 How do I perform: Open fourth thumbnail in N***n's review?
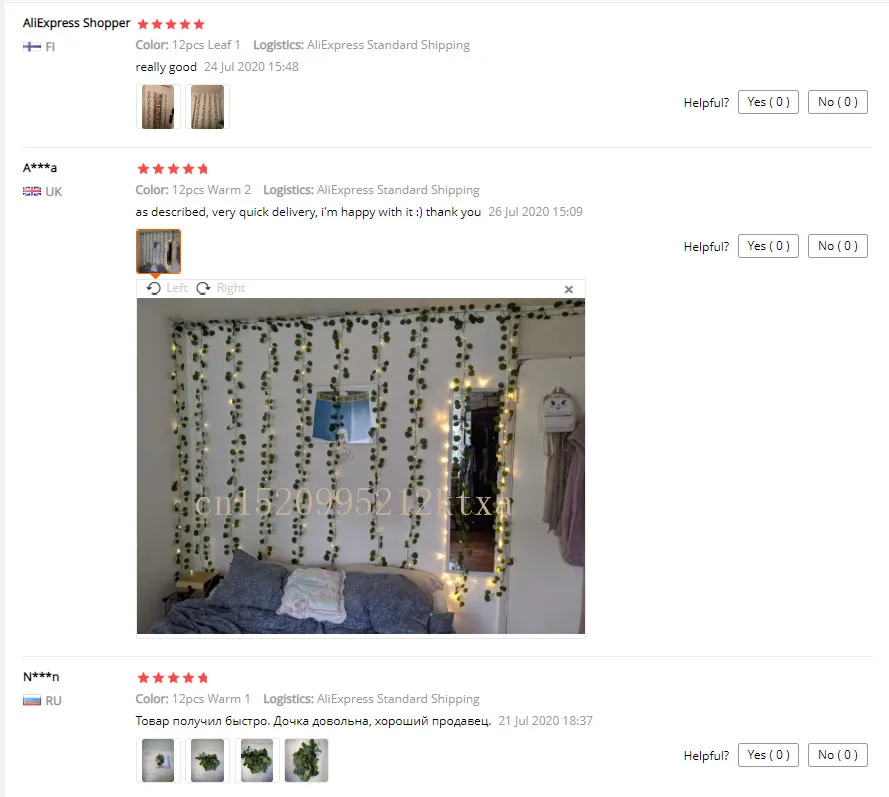pyautogui.click(x=306, y=760)
